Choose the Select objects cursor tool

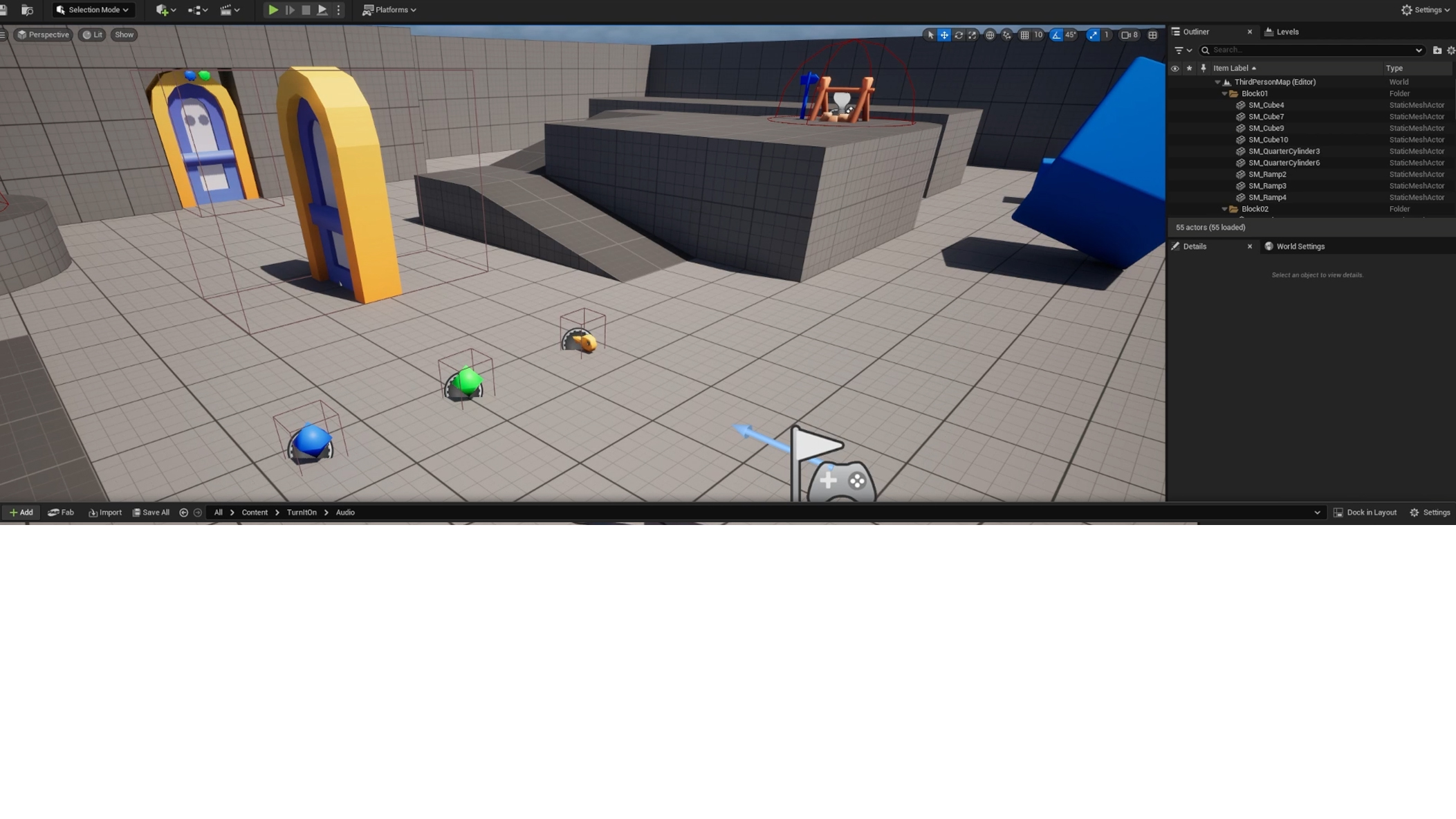coord(930,35)
